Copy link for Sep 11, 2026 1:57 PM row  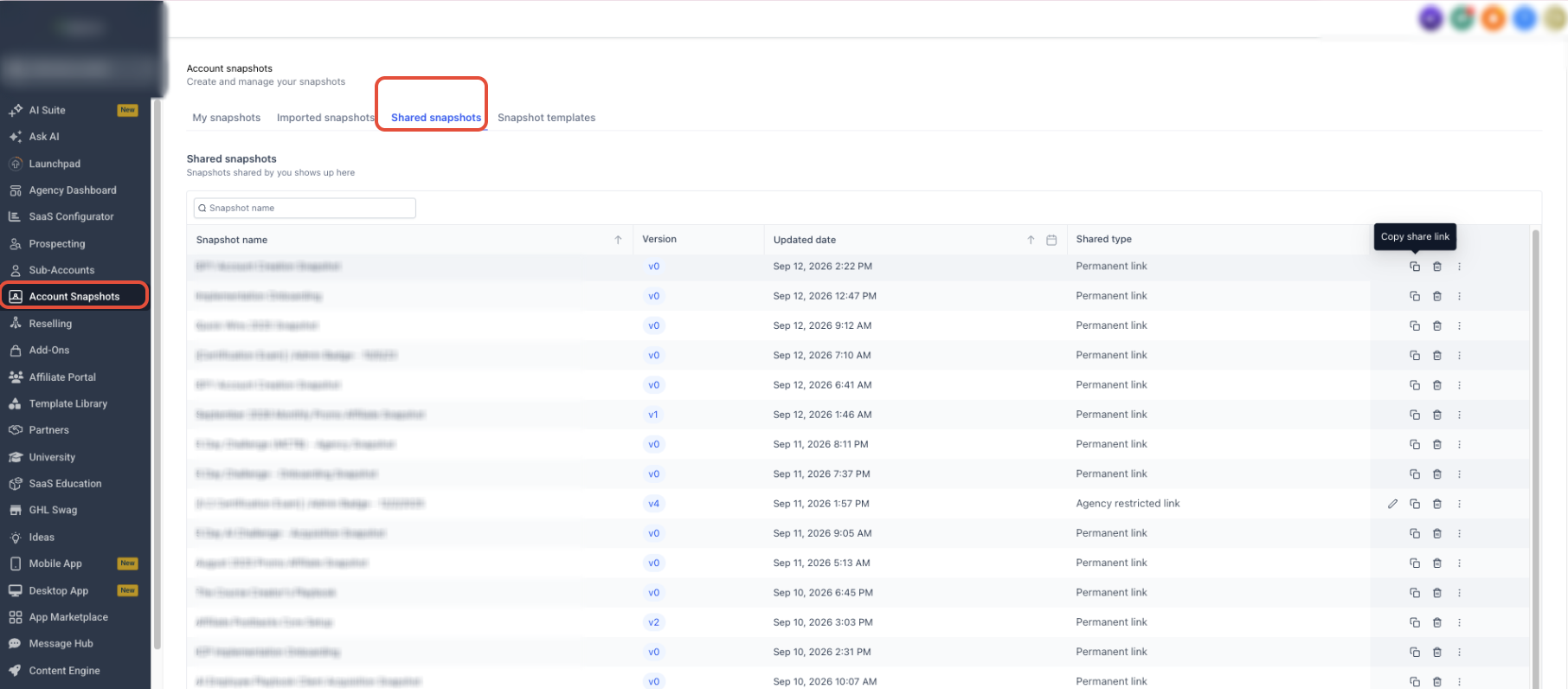1415,504
